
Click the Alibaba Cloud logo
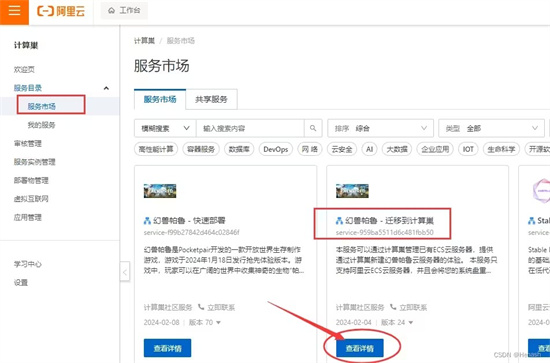click(x=61, y=11)
